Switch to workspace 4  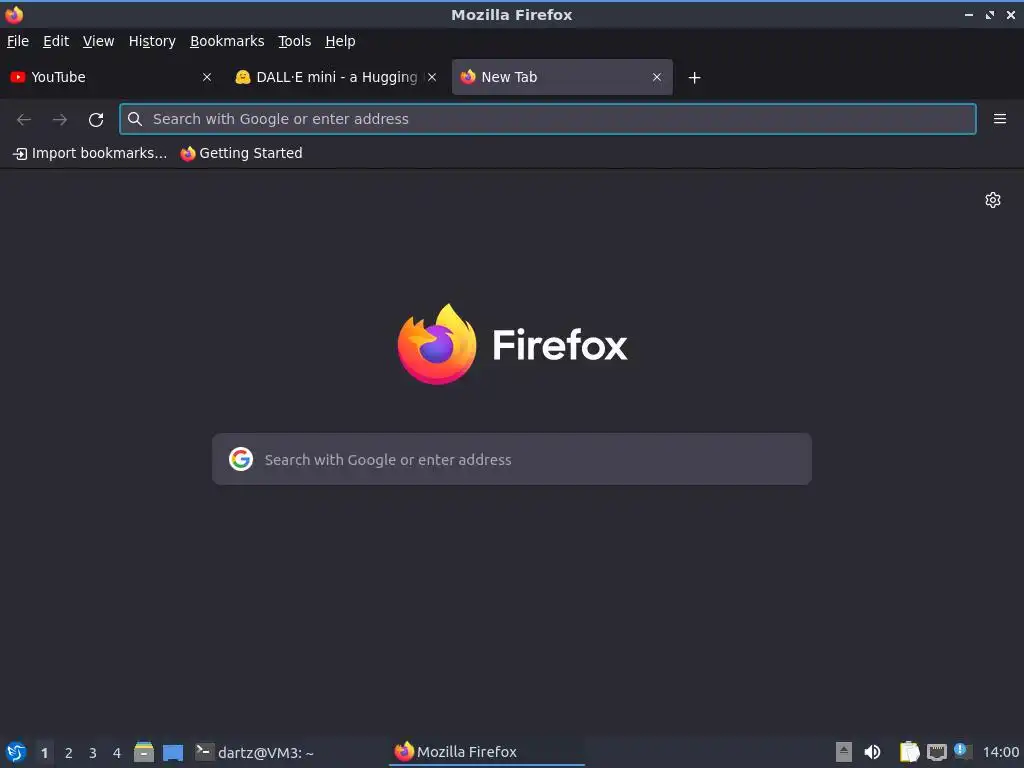(117, 753)
